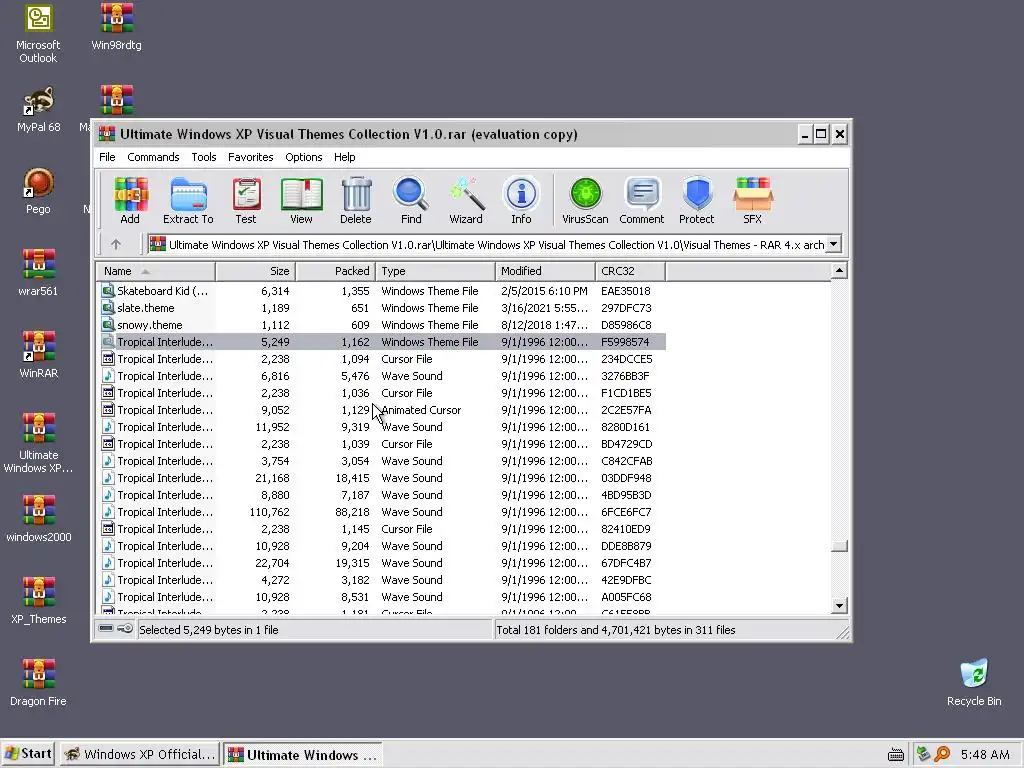Viewport: 1024px width, 768px height.
Task: Select the snowy.theme file
Action: coord(381,325)
